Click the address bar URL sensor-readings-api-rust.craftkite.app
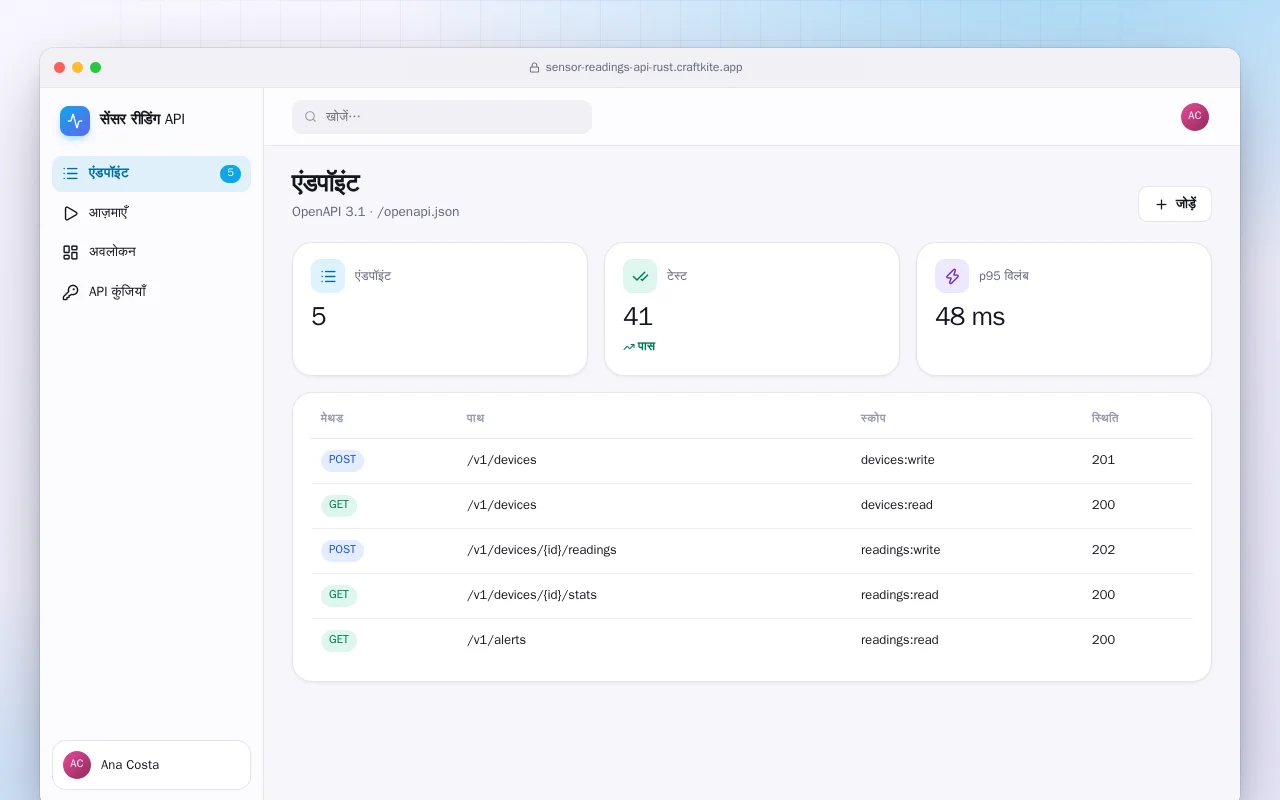Screen dimensions: 1280x800 (644, 68)
